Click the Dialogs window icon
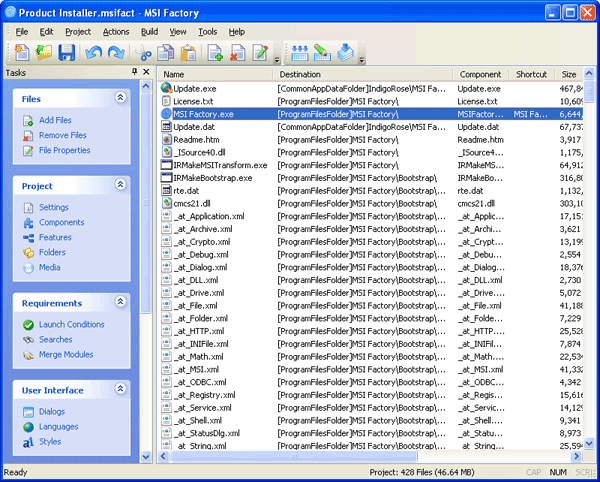 point(28,412)
